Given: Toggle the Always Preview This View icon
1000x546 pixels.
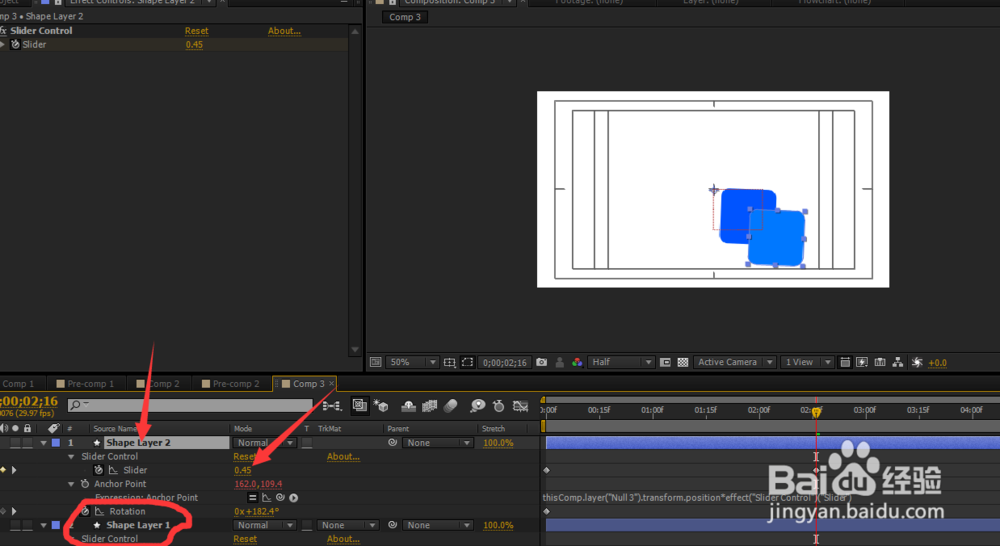Looking at the screenshot, I should pos(375,362).
